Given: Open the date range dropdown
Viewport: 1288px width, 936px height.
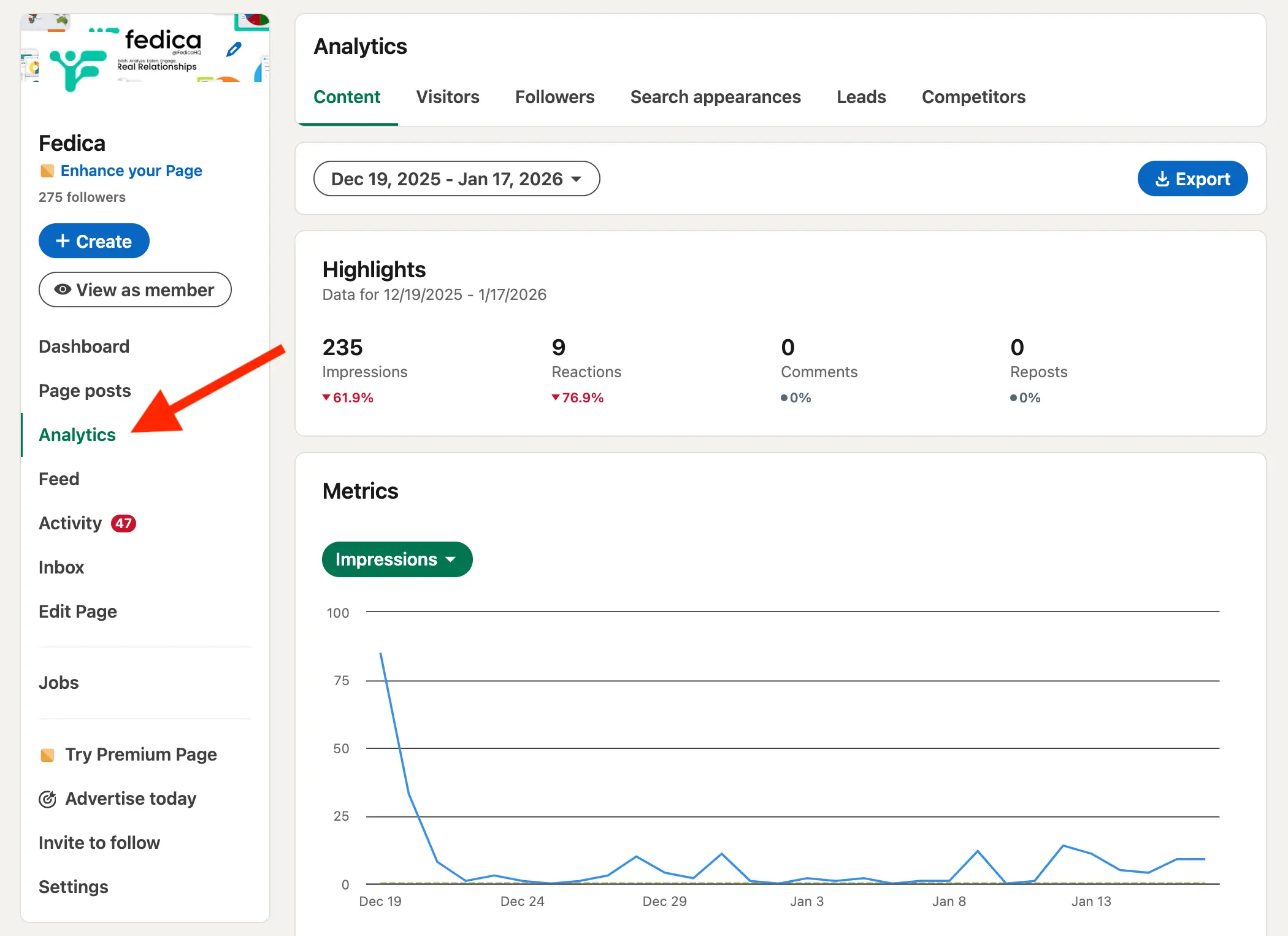Looking at the screenshot, I should tap(456, 179).
